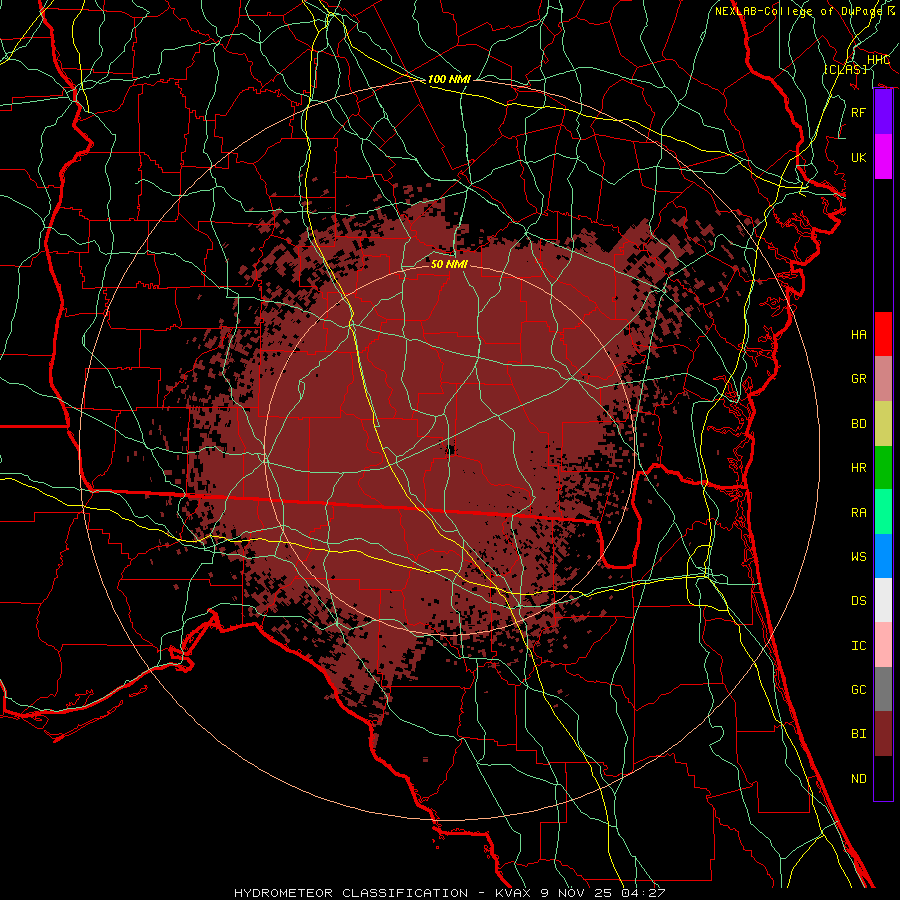Click the BI dark red legend swatch
900x900 pixels.
(883, 734)
